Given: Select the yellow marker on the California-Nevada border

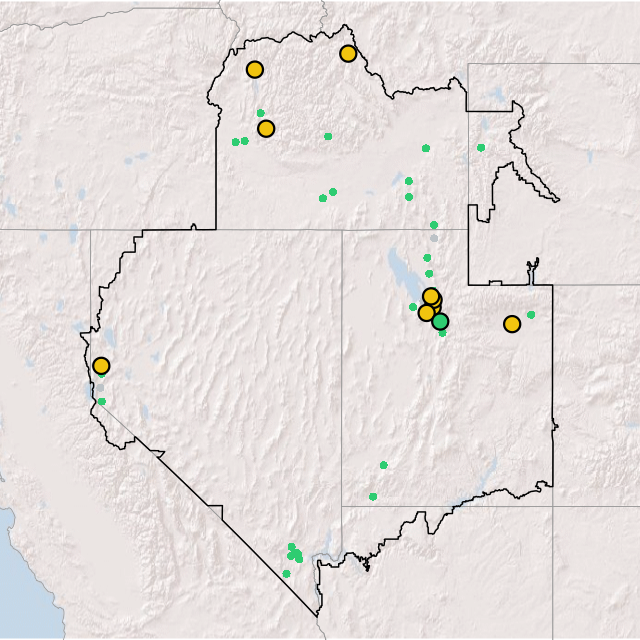Looking at the screenshot, I should [101, 365].
